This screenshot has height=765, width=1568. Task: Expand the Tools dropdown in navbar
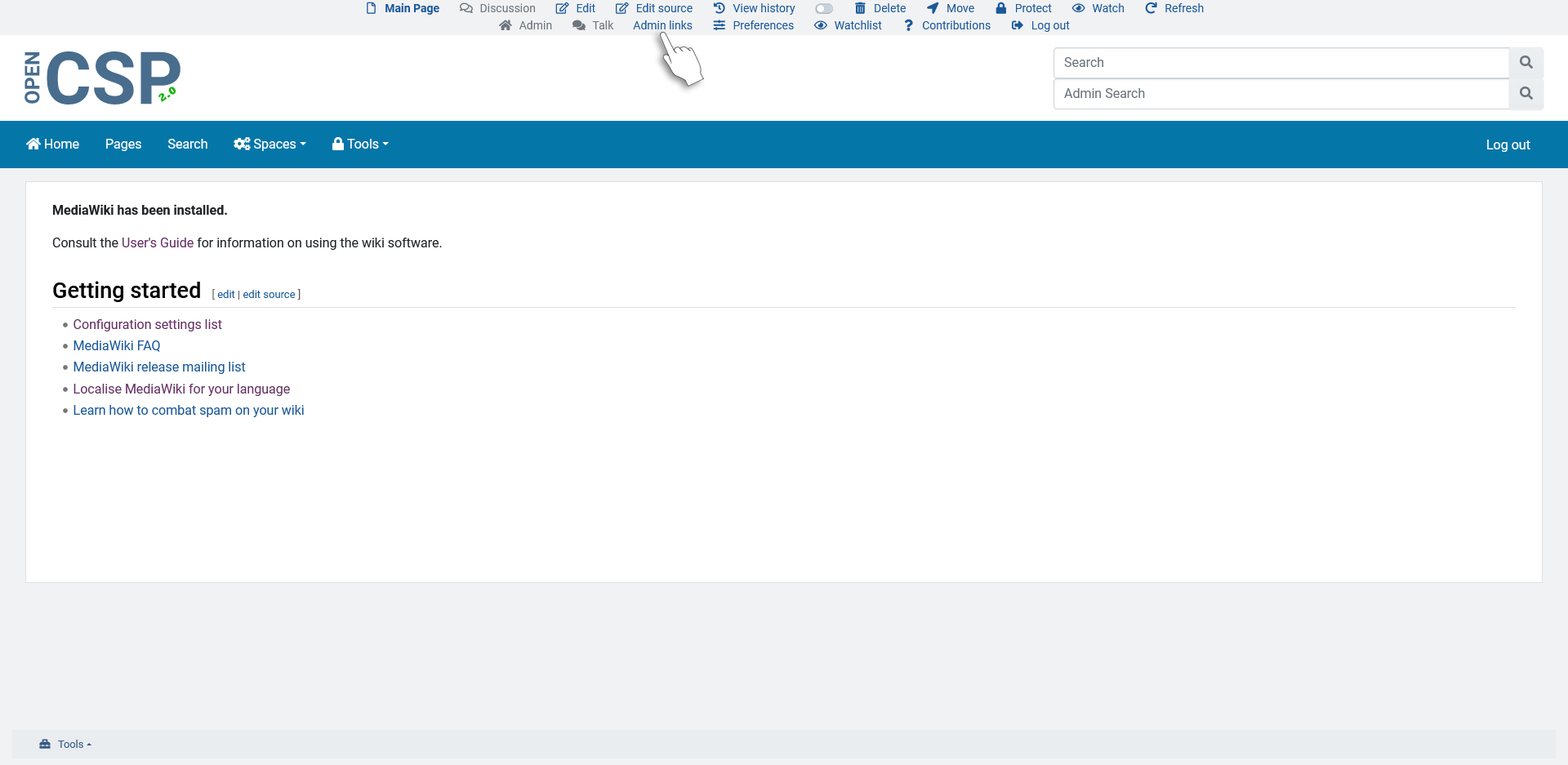coord(360,145)
